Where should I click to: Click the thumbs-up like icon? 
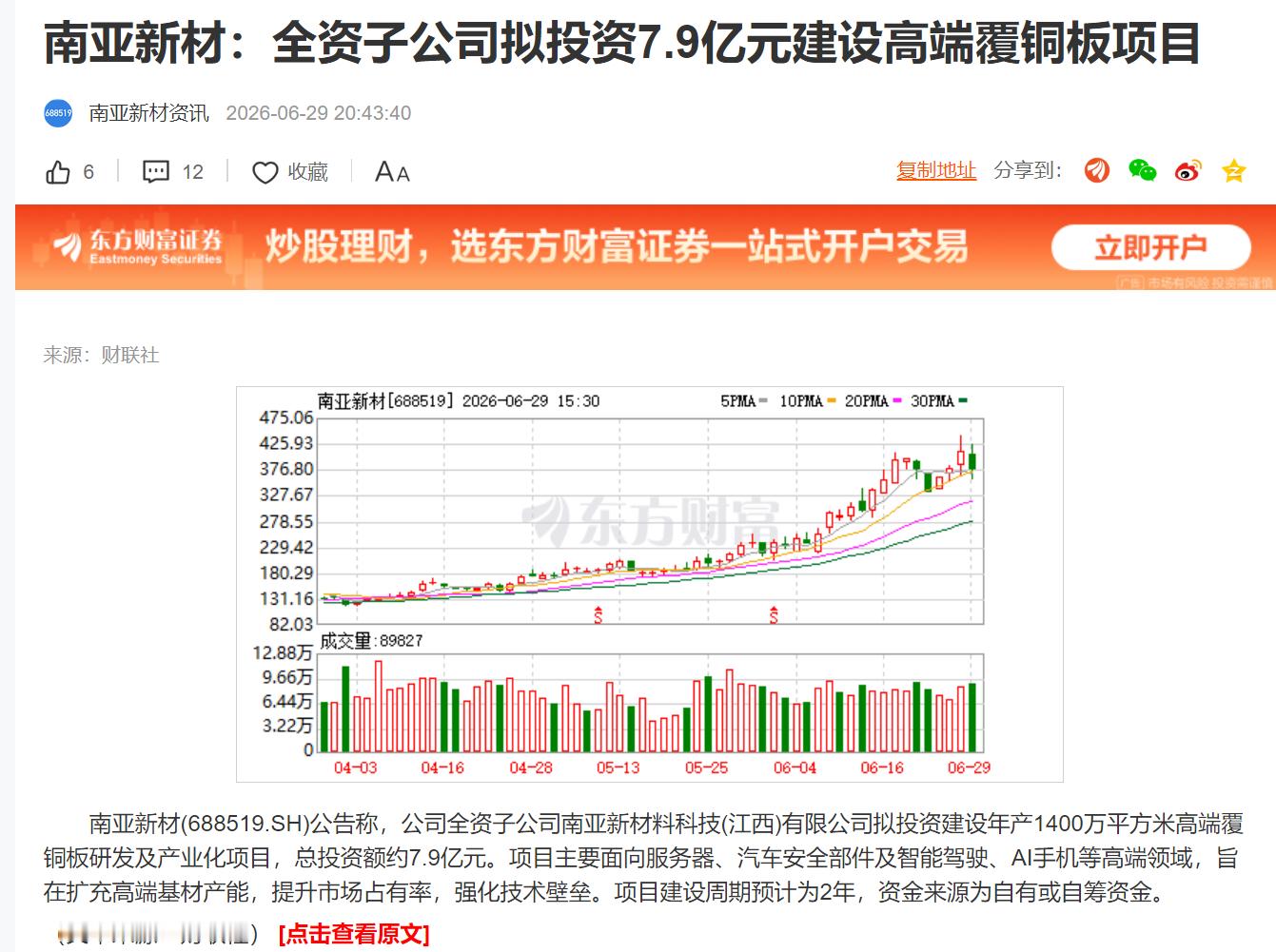58,172
